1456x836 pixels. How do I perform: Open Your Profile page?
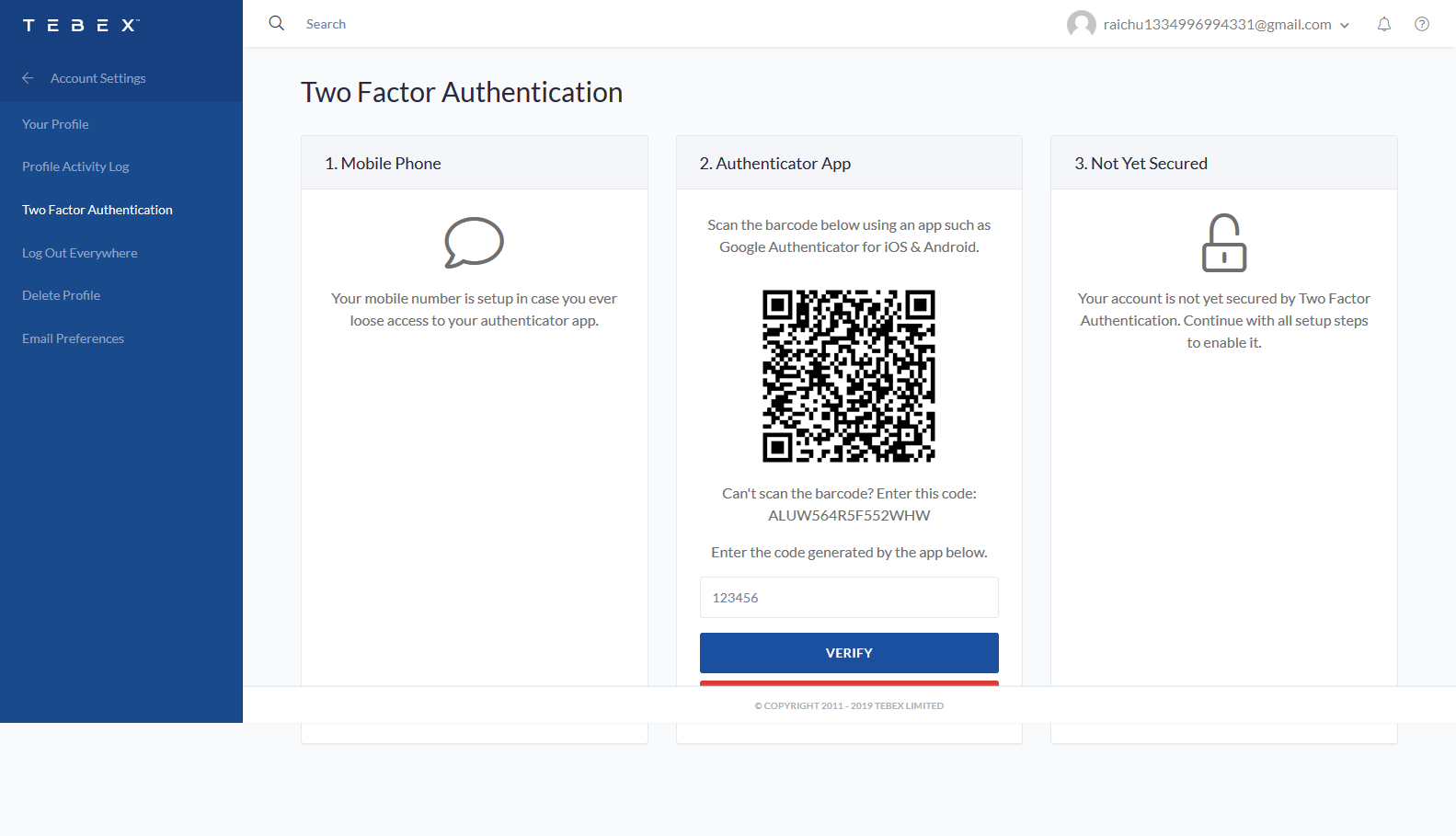click(x=55, y=124)
